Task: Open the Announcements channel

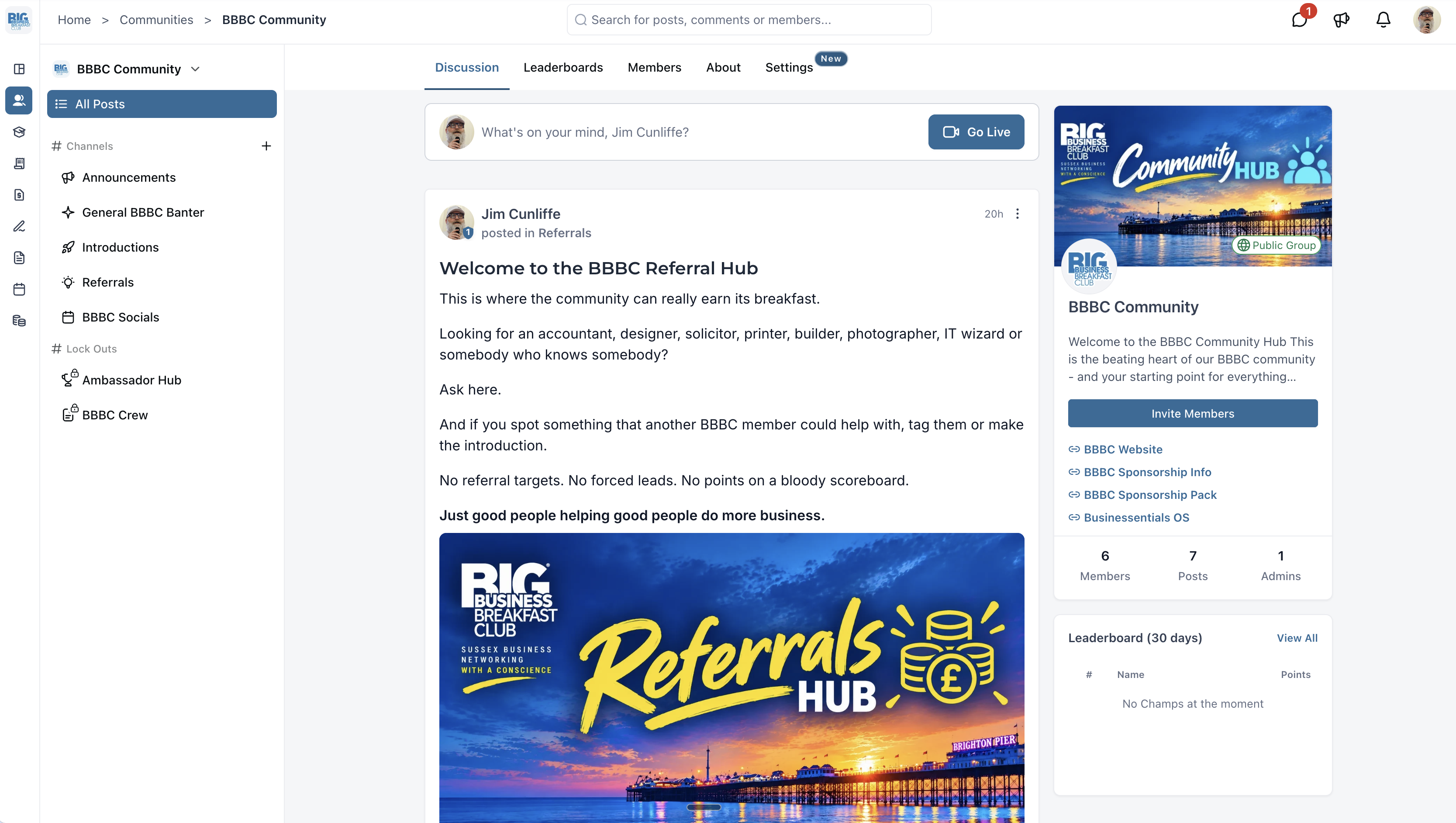Action: point(128,177)
